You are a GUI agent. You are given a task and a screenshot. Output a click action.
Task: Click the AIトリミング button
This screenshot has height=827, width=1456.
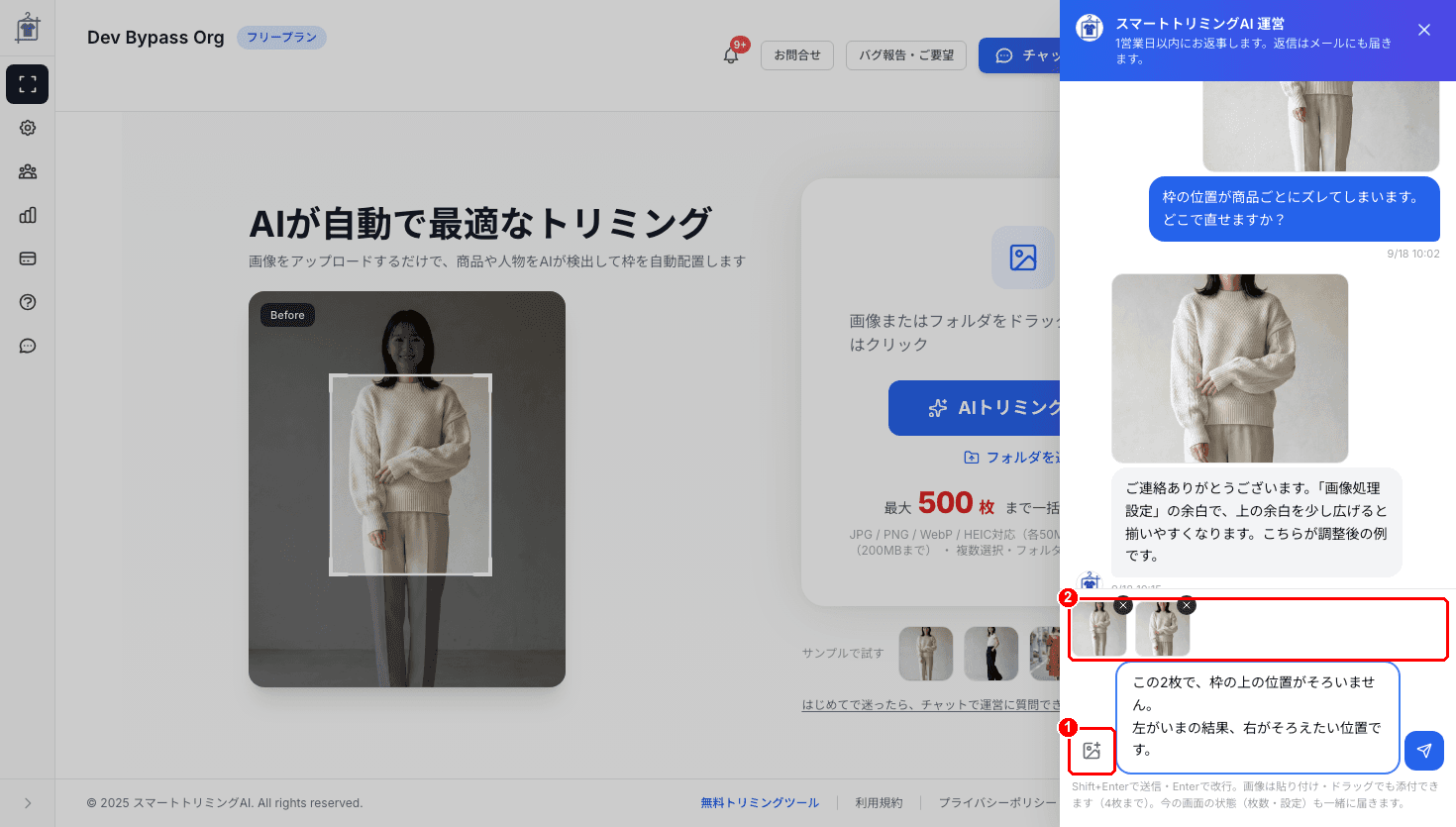975,408
